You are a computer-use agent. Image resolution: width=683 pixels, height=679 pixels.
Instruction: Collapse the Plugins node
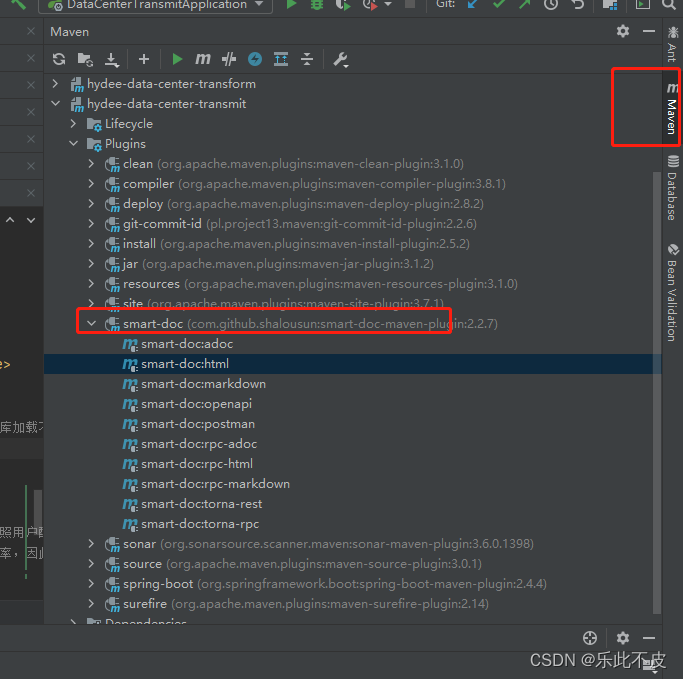[x=74, y=143]
